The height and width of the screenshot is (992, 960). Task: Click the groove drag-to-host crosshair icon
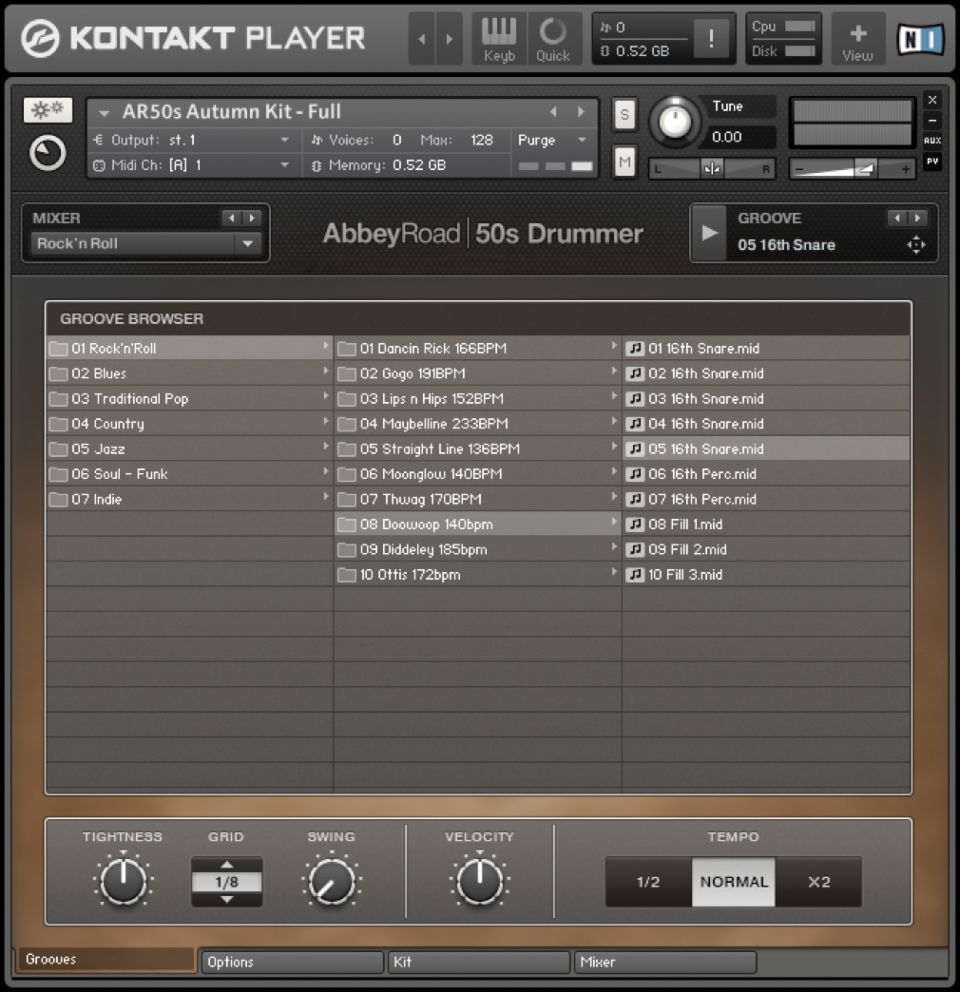tap(916, 245)
